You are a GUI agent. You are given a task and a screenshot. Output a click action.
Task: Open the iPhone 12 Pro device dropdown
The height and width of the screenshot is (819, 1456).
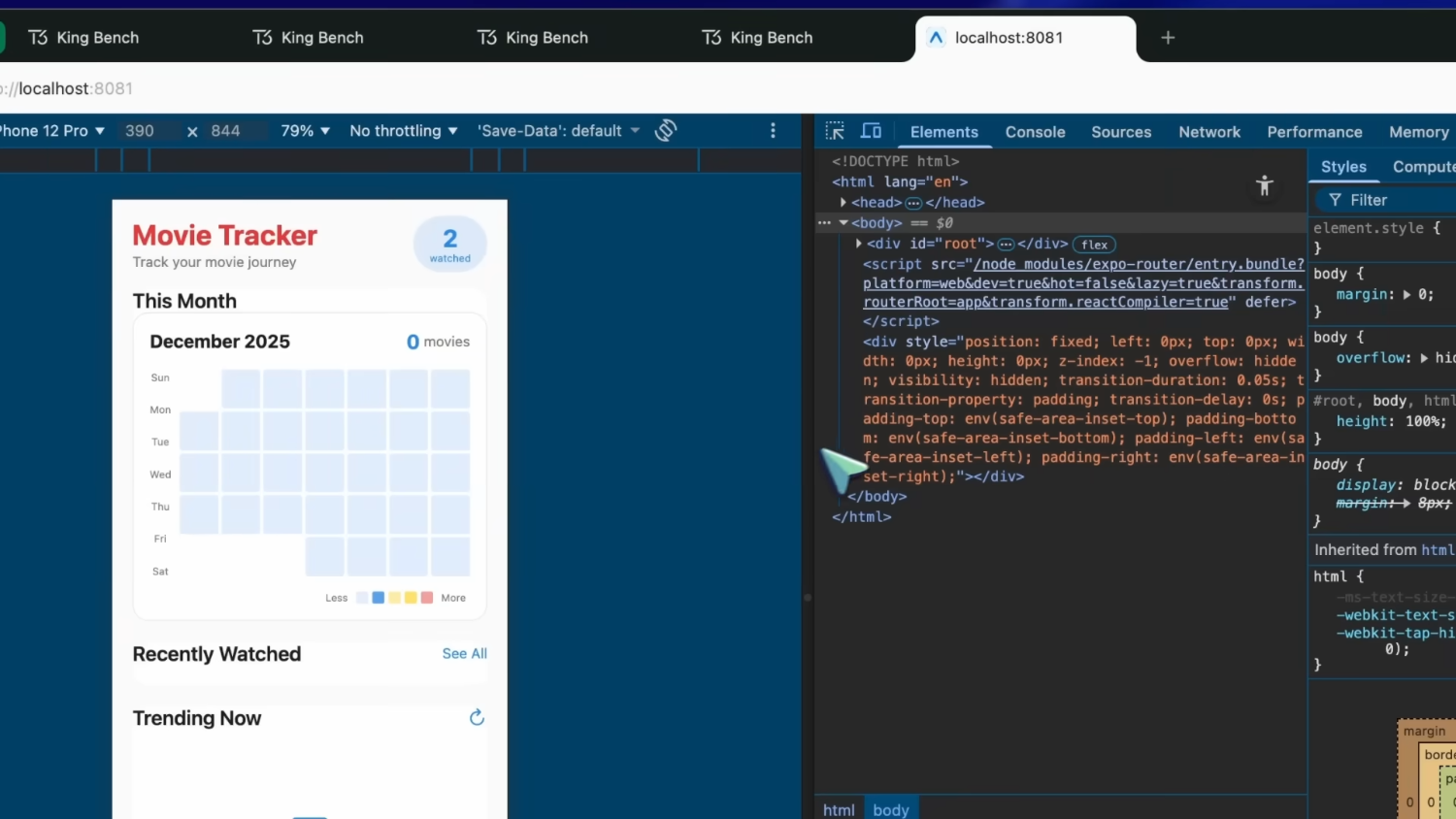coord(52,131)
